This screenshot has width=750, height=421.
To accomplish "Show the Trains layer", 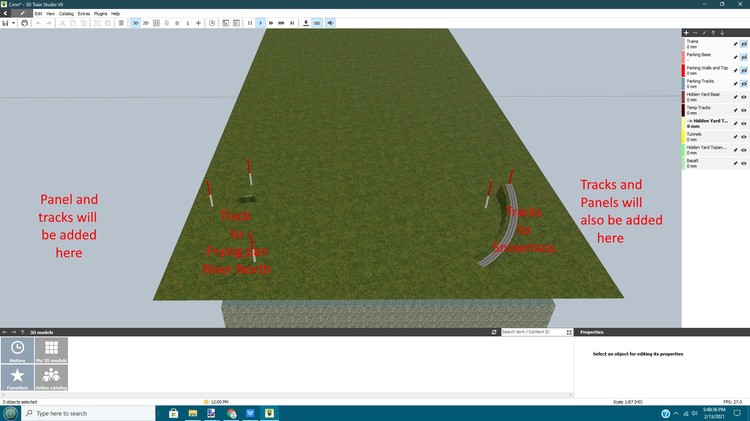I will coord(744,44).
